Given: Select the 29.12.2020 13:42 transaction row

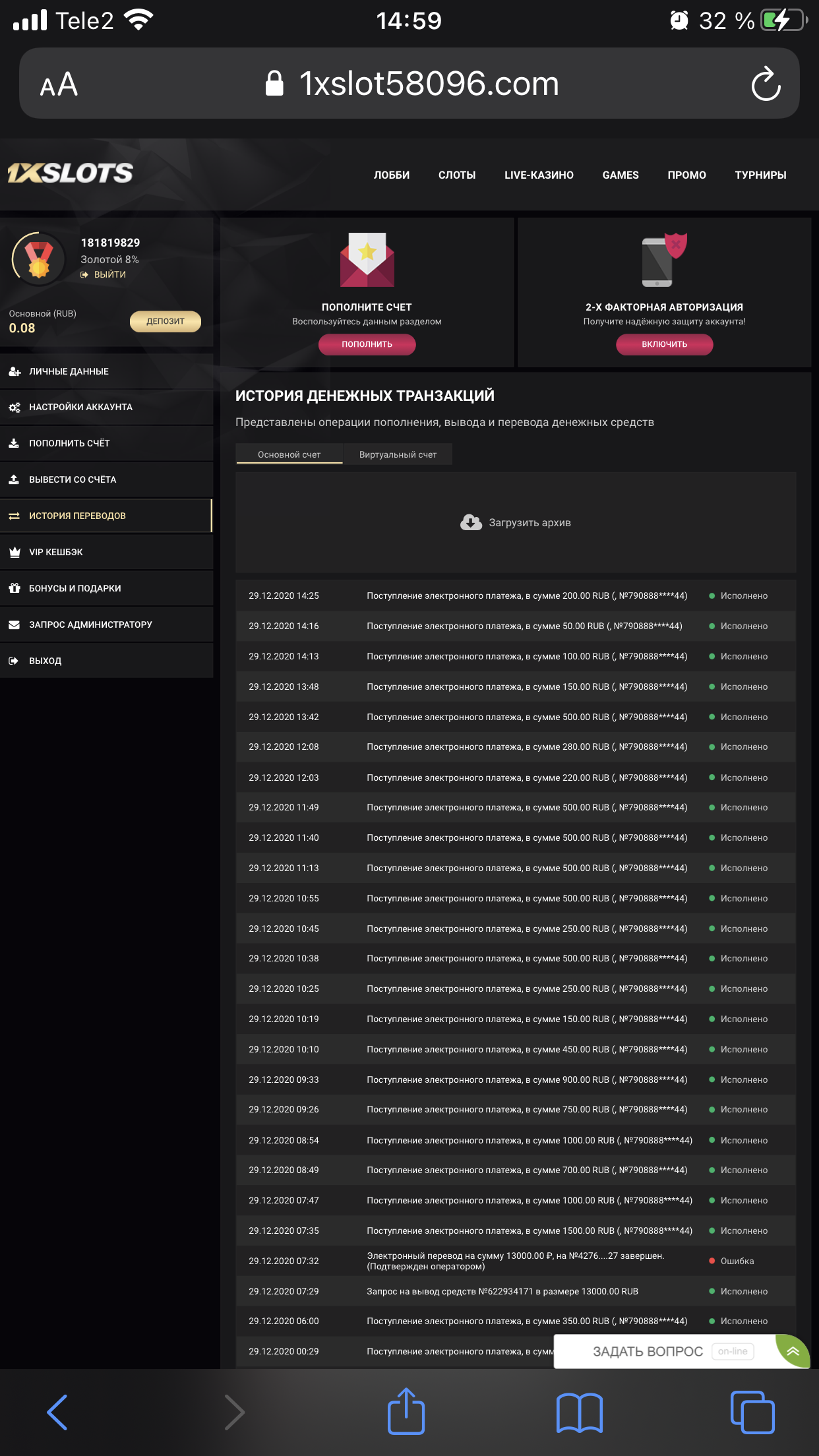Looking at the screenshot, I should coord(516,717).
